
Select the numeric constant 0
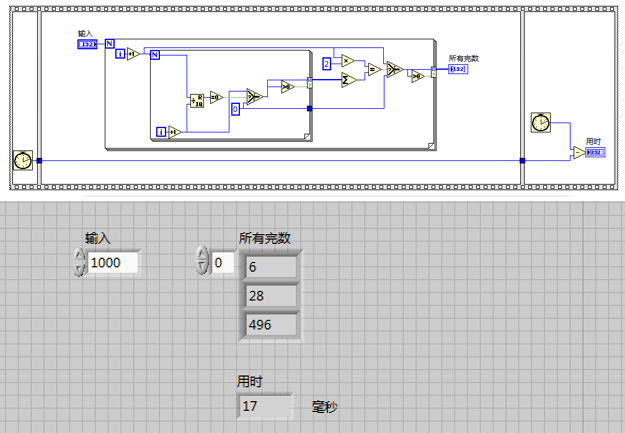point(236,109)
